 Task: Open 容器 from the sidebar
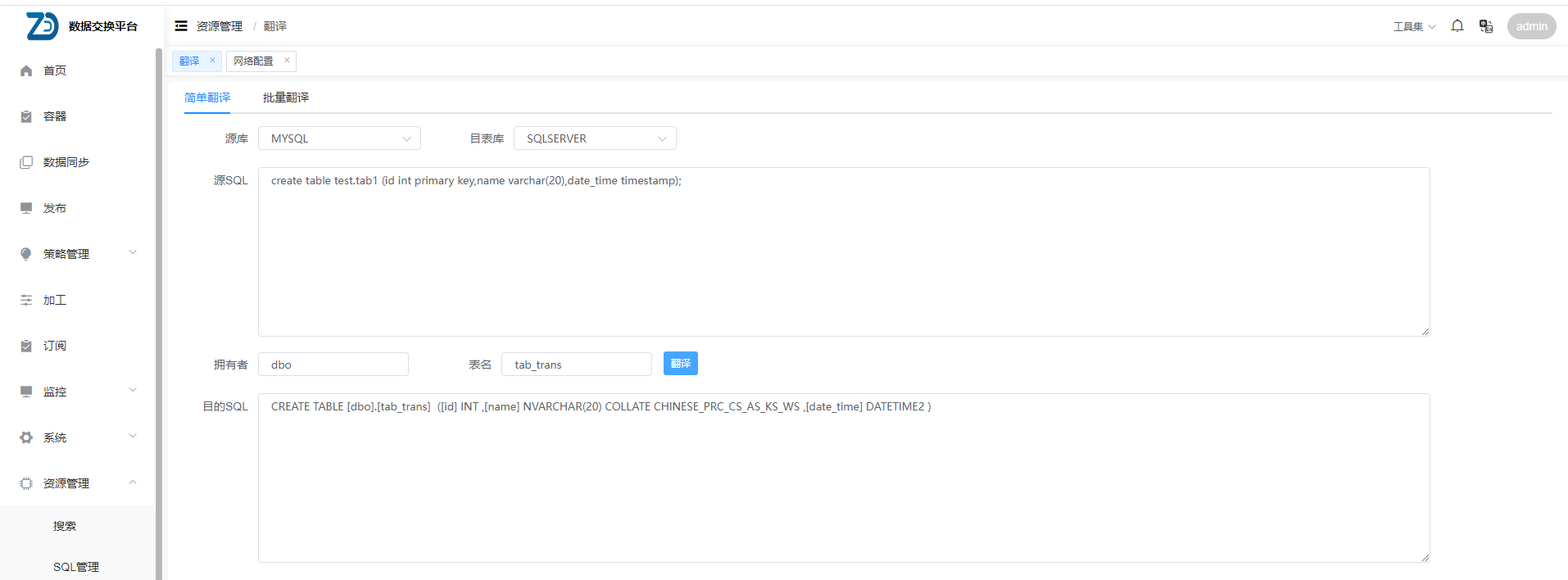pos(55,116)
